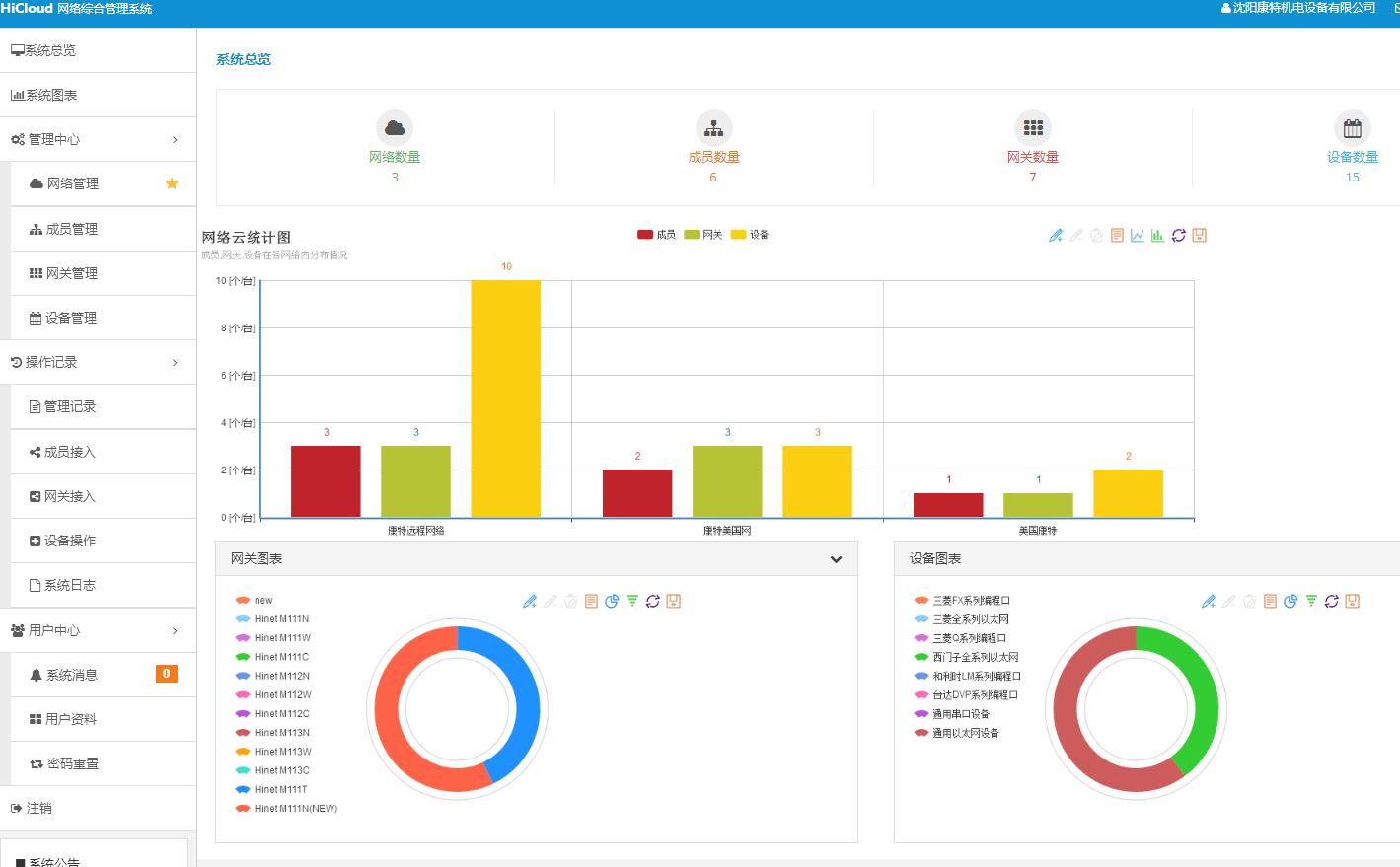Click the yellow 设备 bar for 康特远程网络
Screen dimensions: 1400x867
point(505,398)
